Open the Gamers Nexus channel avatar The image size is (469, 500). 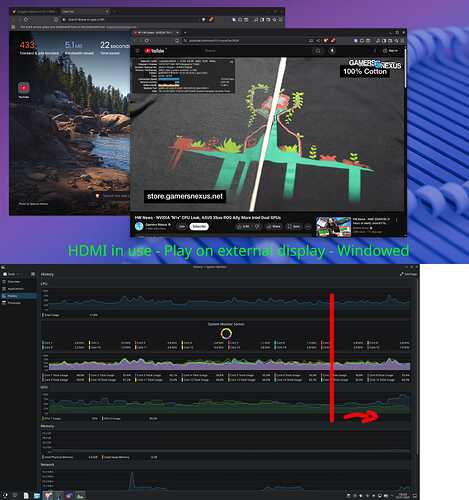pyautogui.click(x=139, y=226)
